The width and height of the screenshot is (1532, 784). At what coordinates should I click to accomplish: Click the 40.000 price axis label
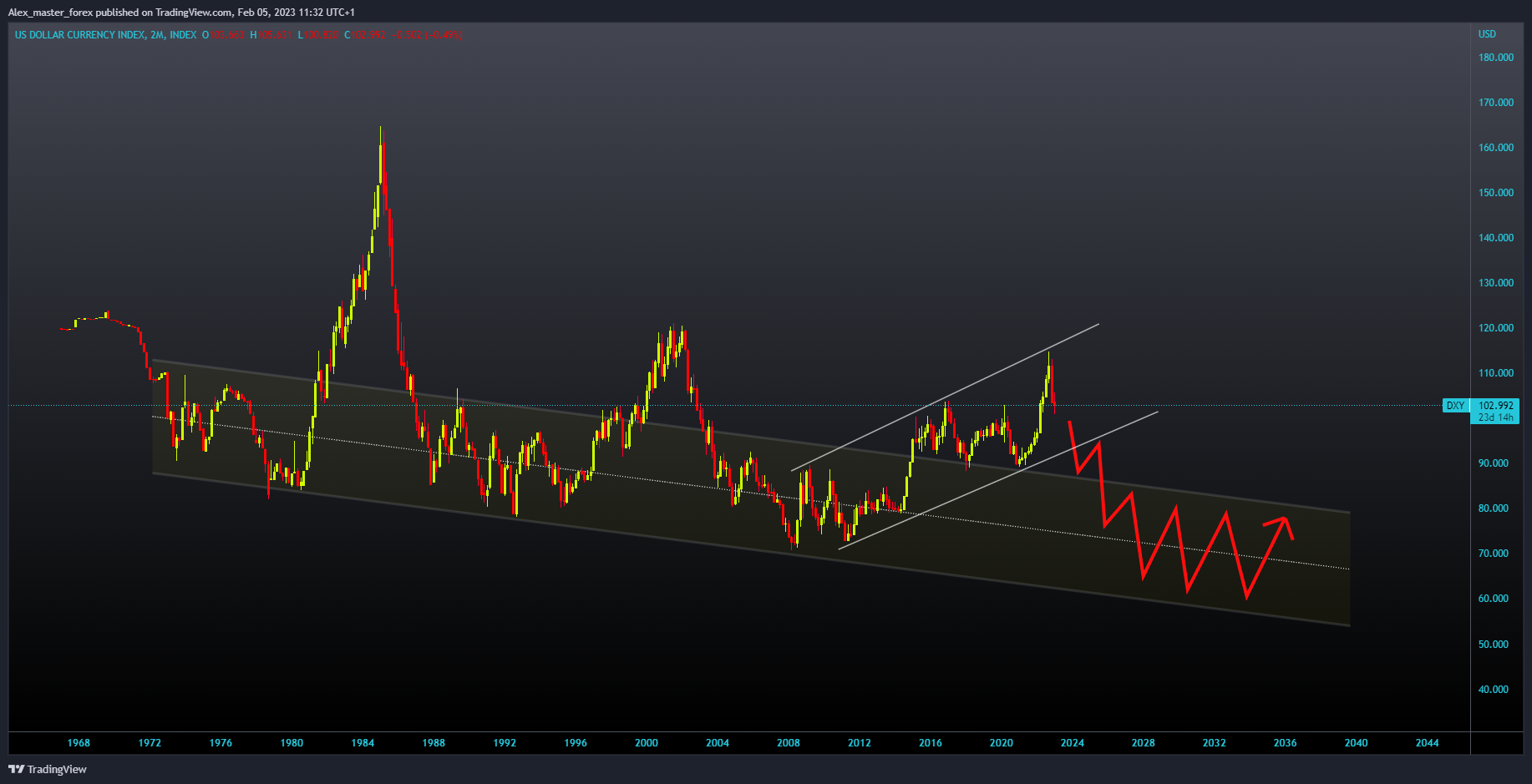1493,690
